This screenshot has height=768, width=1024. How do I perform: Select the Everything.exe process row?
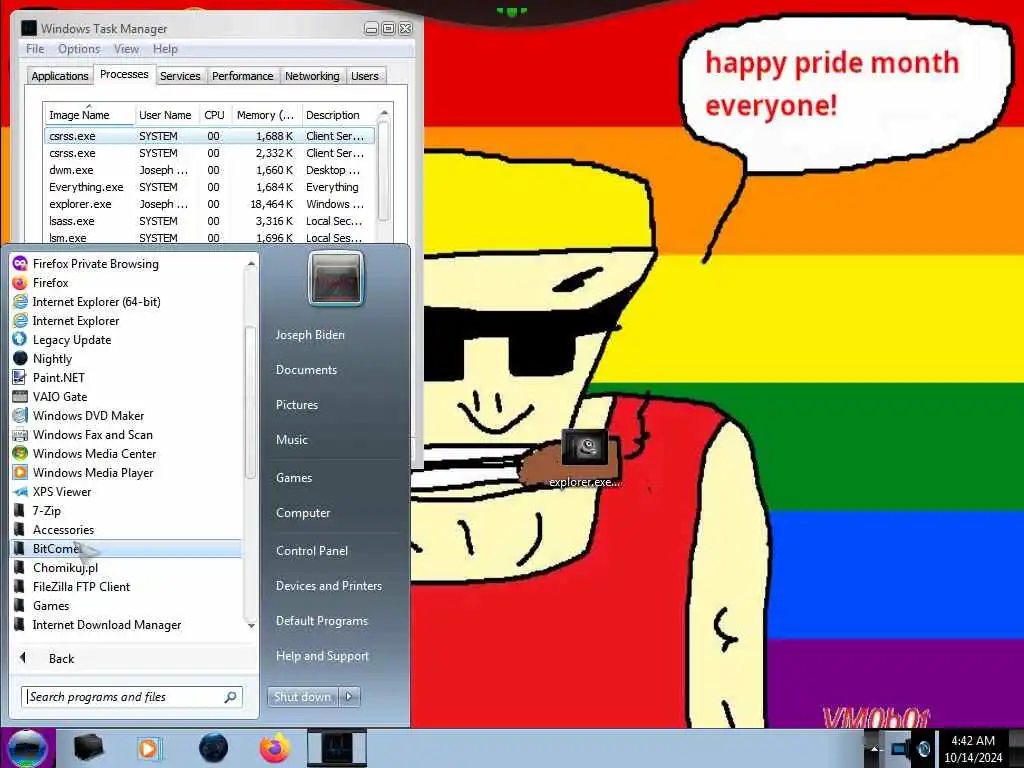209,187
